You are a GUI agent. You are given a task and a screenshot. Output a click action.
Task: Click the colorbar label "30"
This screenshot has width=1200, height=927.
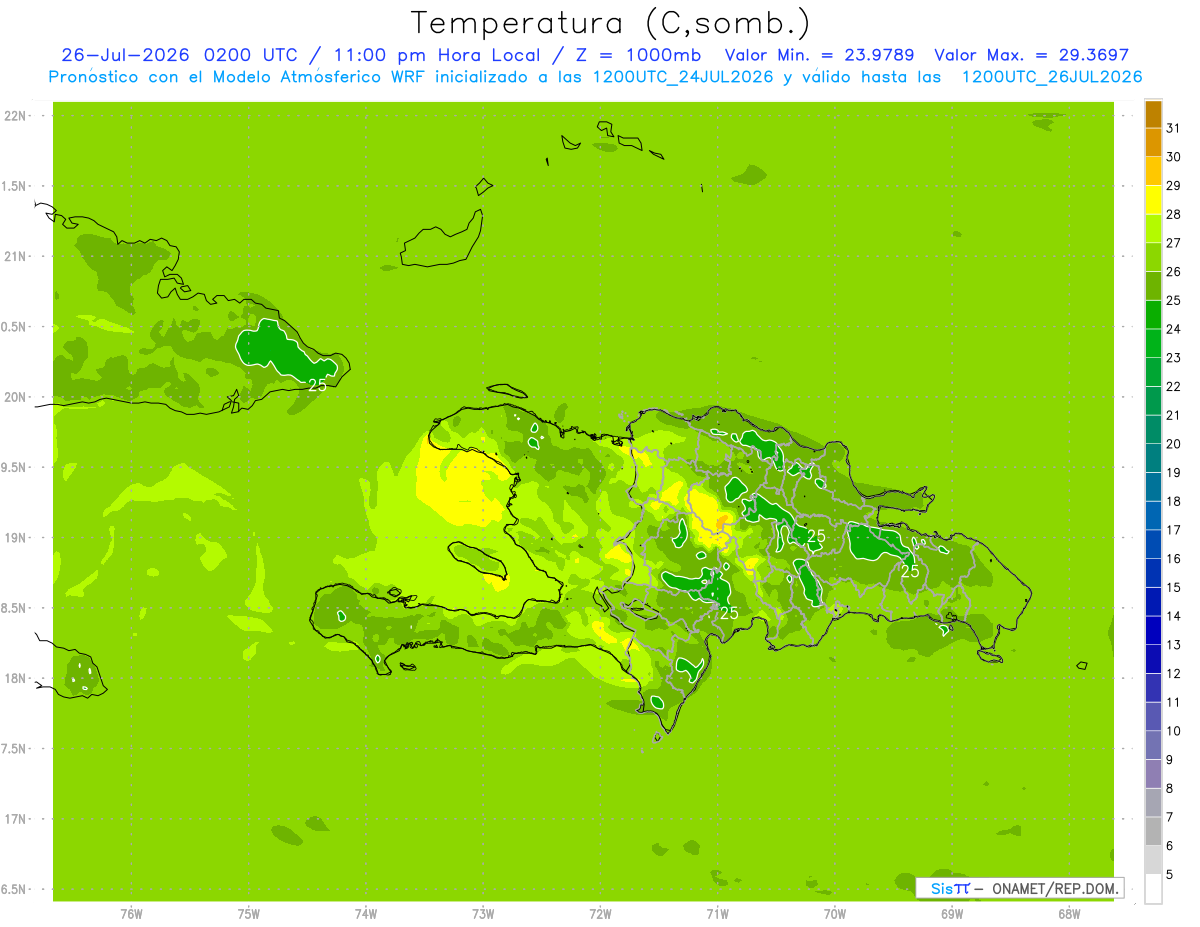[1174, 157]
